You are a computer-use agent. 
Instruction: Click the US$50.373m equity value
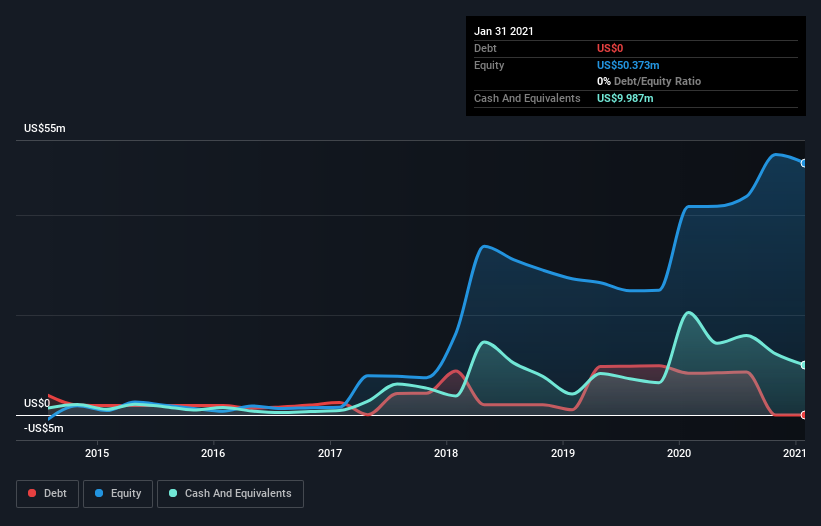(628, 65)
